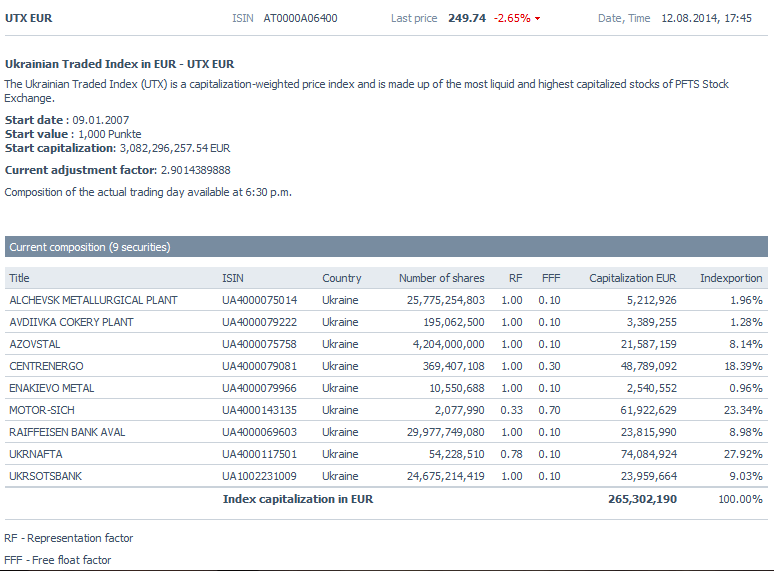This screenshot has height=571, width=774.
Task: Click ISIN UA4000079081
Action: (259, 366)
